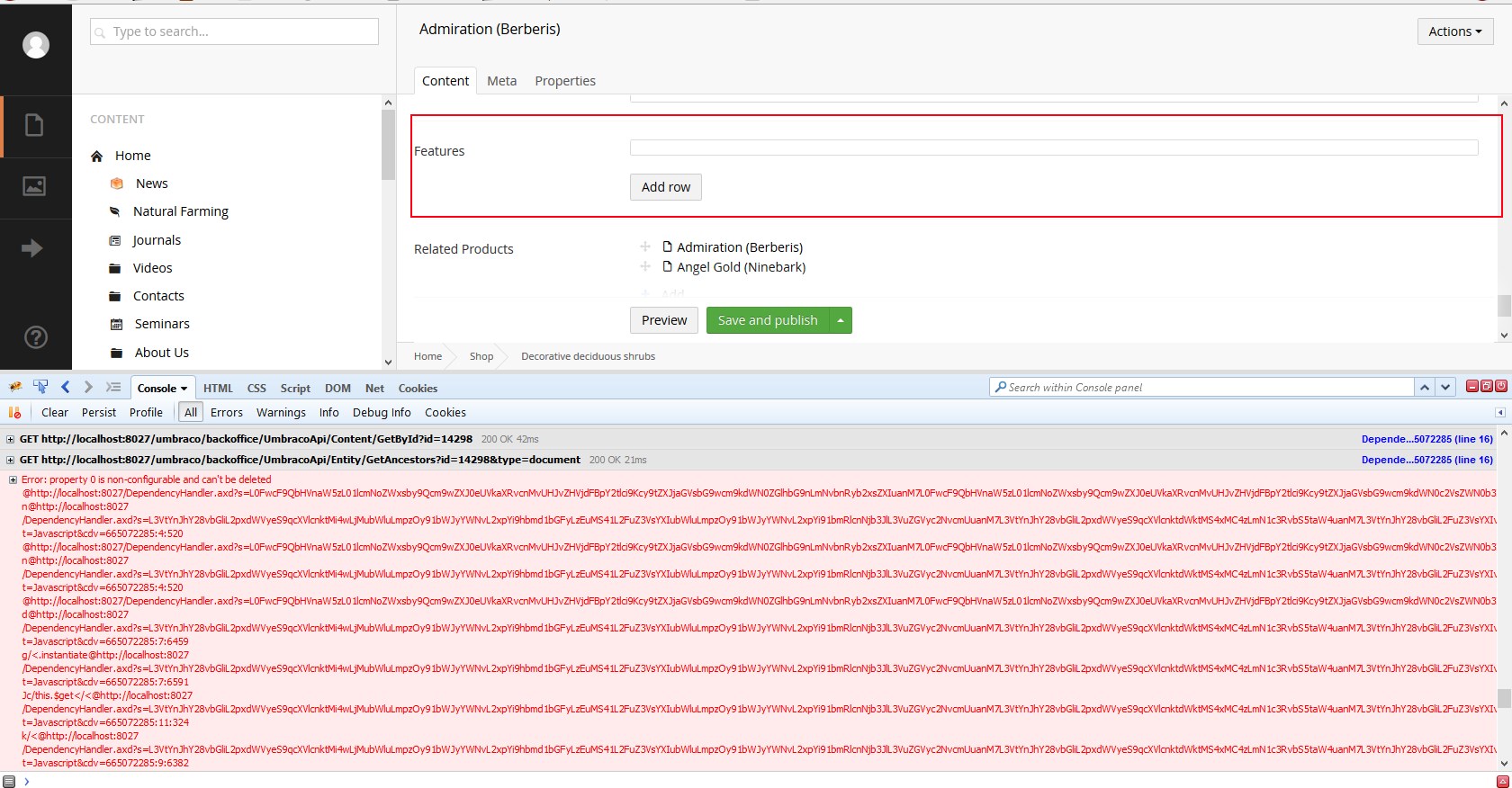
Task: Expand the GetById request log entry
Action: pos(10,439)
